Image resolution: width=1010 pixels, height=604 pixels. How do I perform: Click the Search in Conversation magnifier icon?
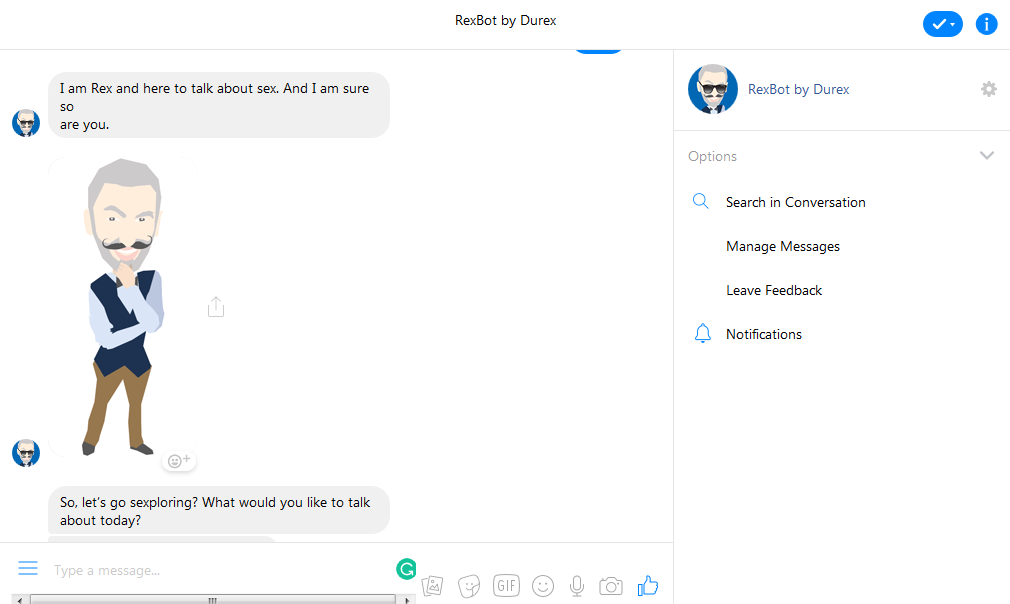click(701, 202)
